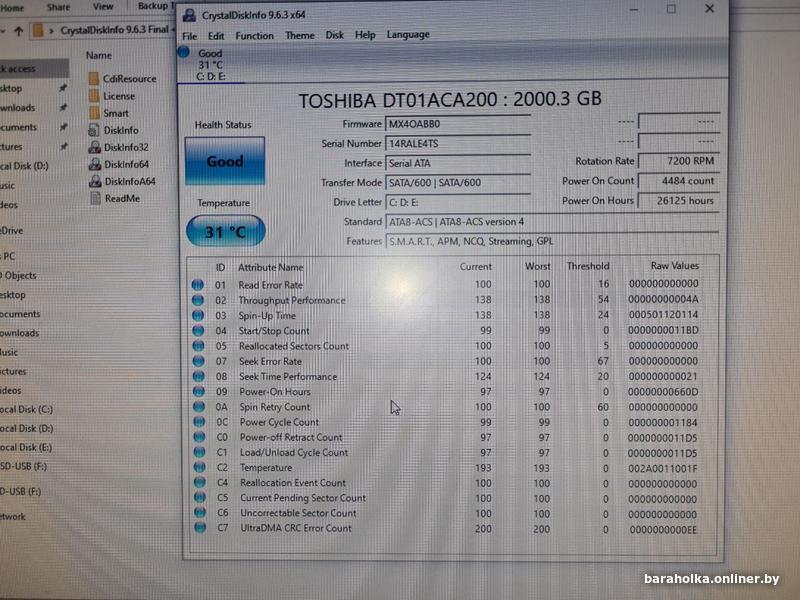Open the Share tab in Explorer ribbon
800x600 pixels.
coord(58,8)
